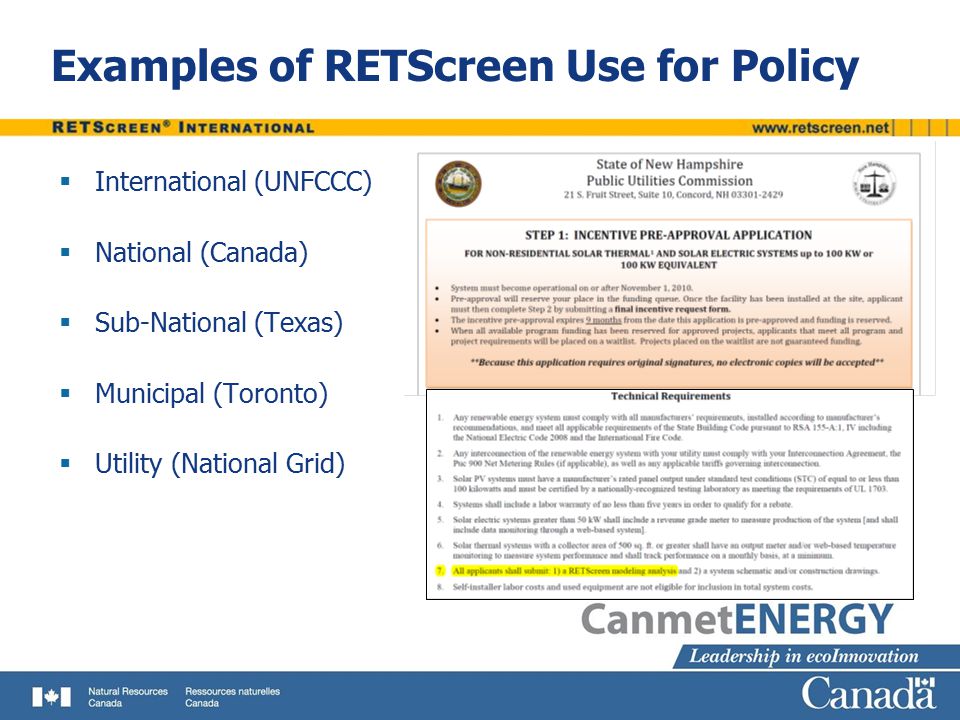Click the www.retscreen.net link
The image size is (960, 720).
click(x=820, y=128)
